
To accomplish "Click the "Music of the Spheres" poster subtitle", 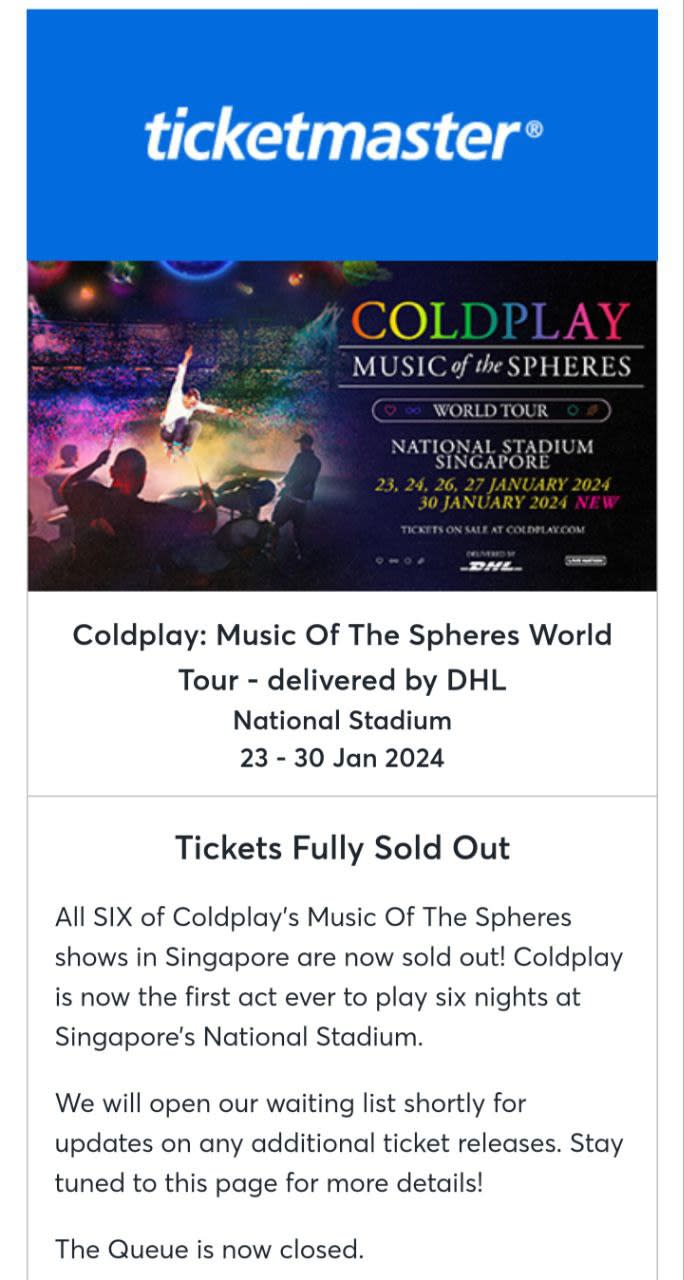I will click(x=491, y=367).
